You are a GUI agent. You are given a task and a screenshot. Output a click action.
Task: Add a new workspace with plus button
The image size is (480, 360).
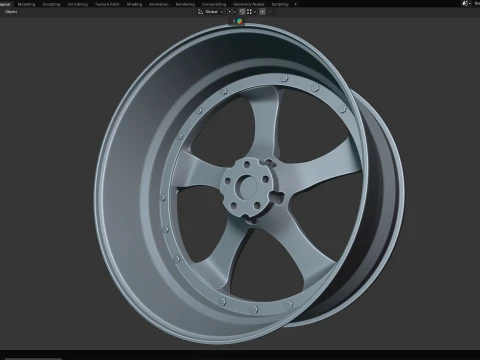[x=295, y=4]
